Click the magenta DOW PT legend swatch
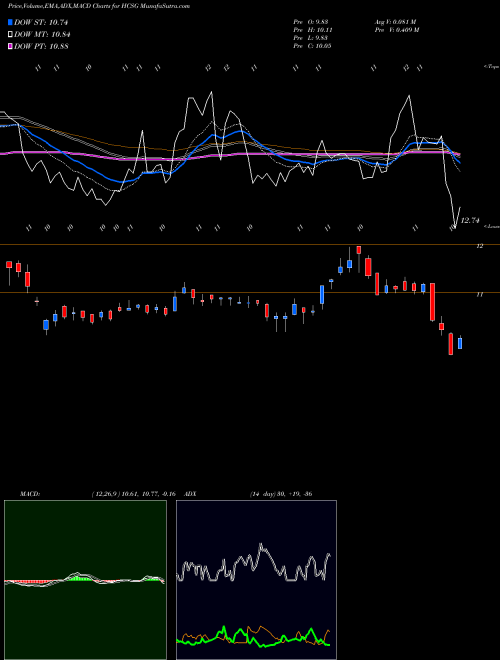 point(10,46)
